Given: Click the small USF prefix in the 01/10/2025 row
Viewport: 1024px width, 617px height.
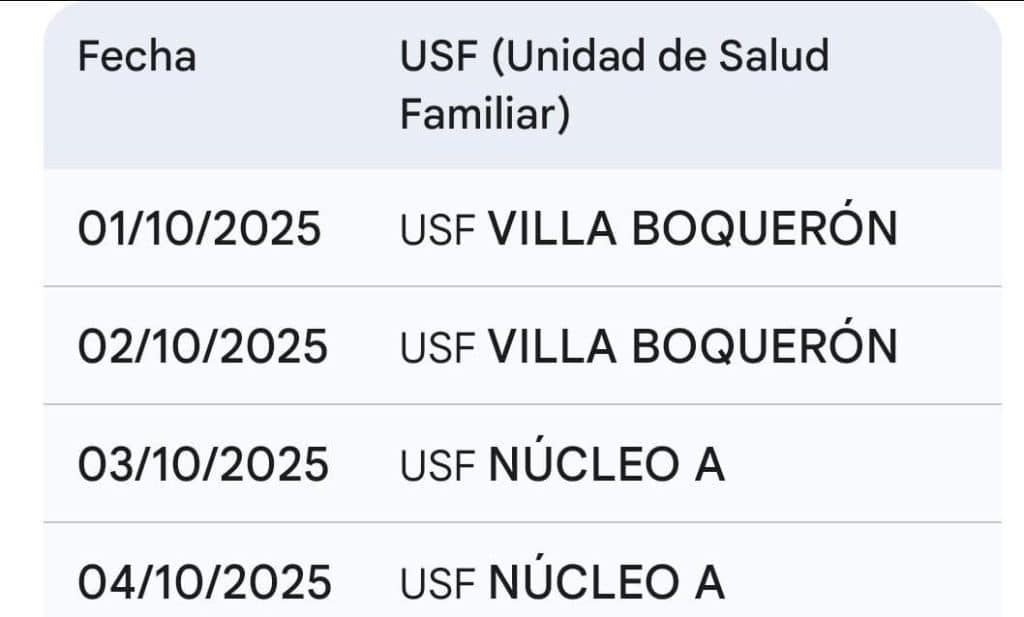Looking at the screenshot, I should tap(436, 231).
